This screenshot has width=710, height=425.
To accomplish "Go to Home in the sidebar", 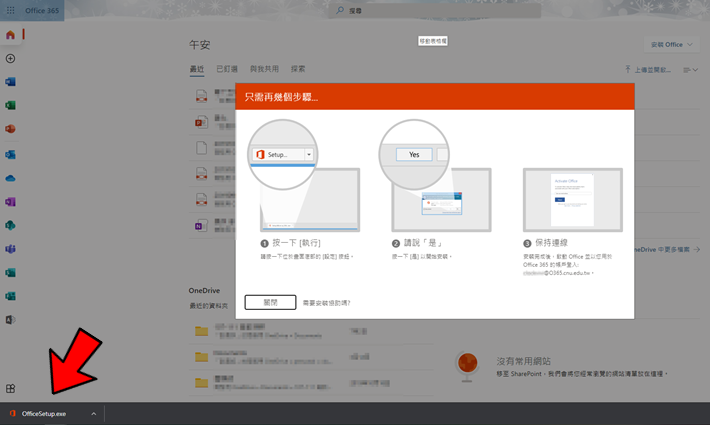I will tap(10, 35).
